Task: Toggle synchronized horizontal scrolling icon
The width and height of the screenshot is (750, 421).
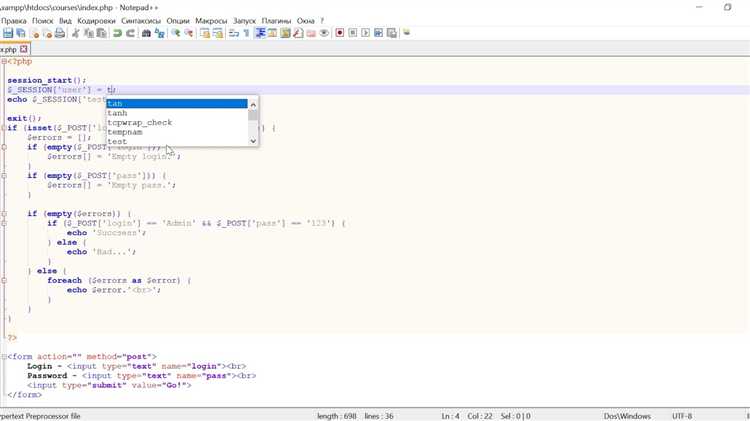Action: point(218,33)
